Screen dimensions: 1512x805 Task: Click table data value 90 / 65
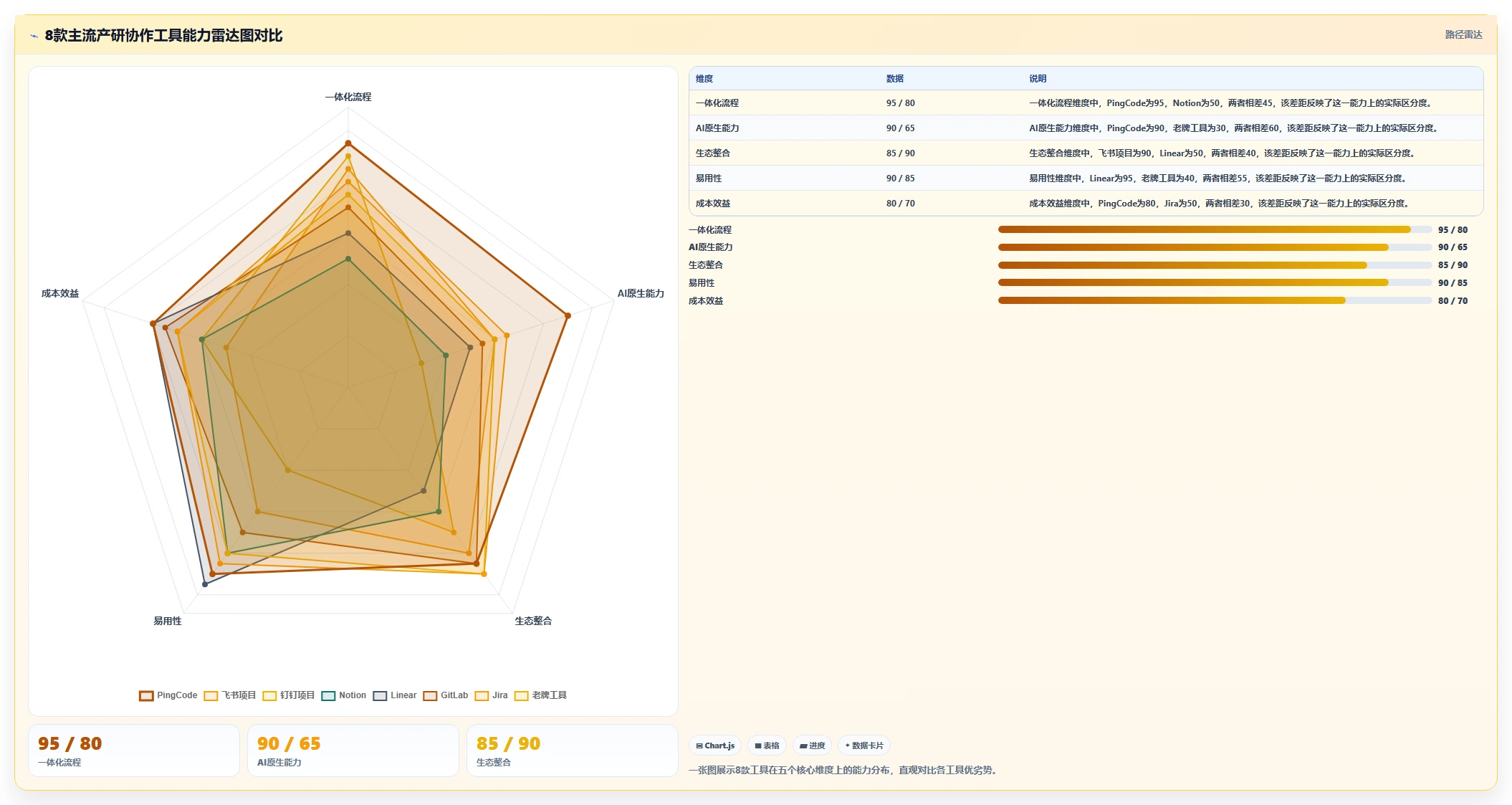tap(901, 128)
